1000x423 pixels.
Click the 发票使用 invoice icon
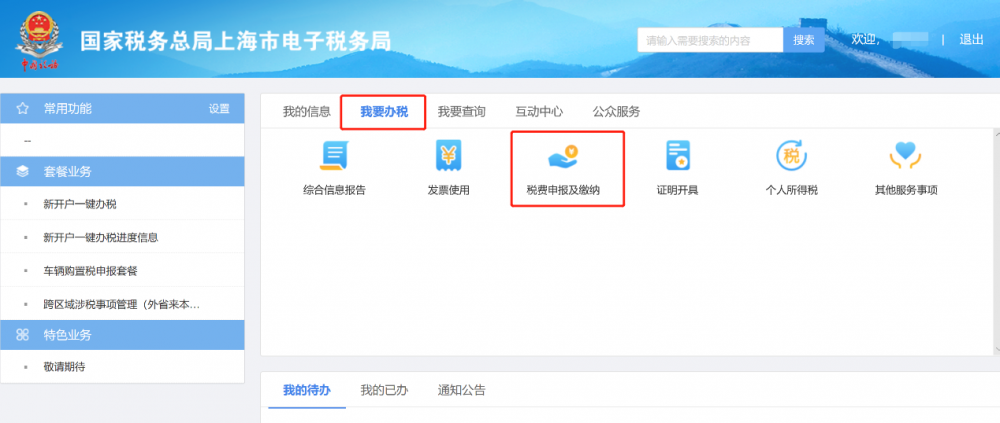point(448,157)
